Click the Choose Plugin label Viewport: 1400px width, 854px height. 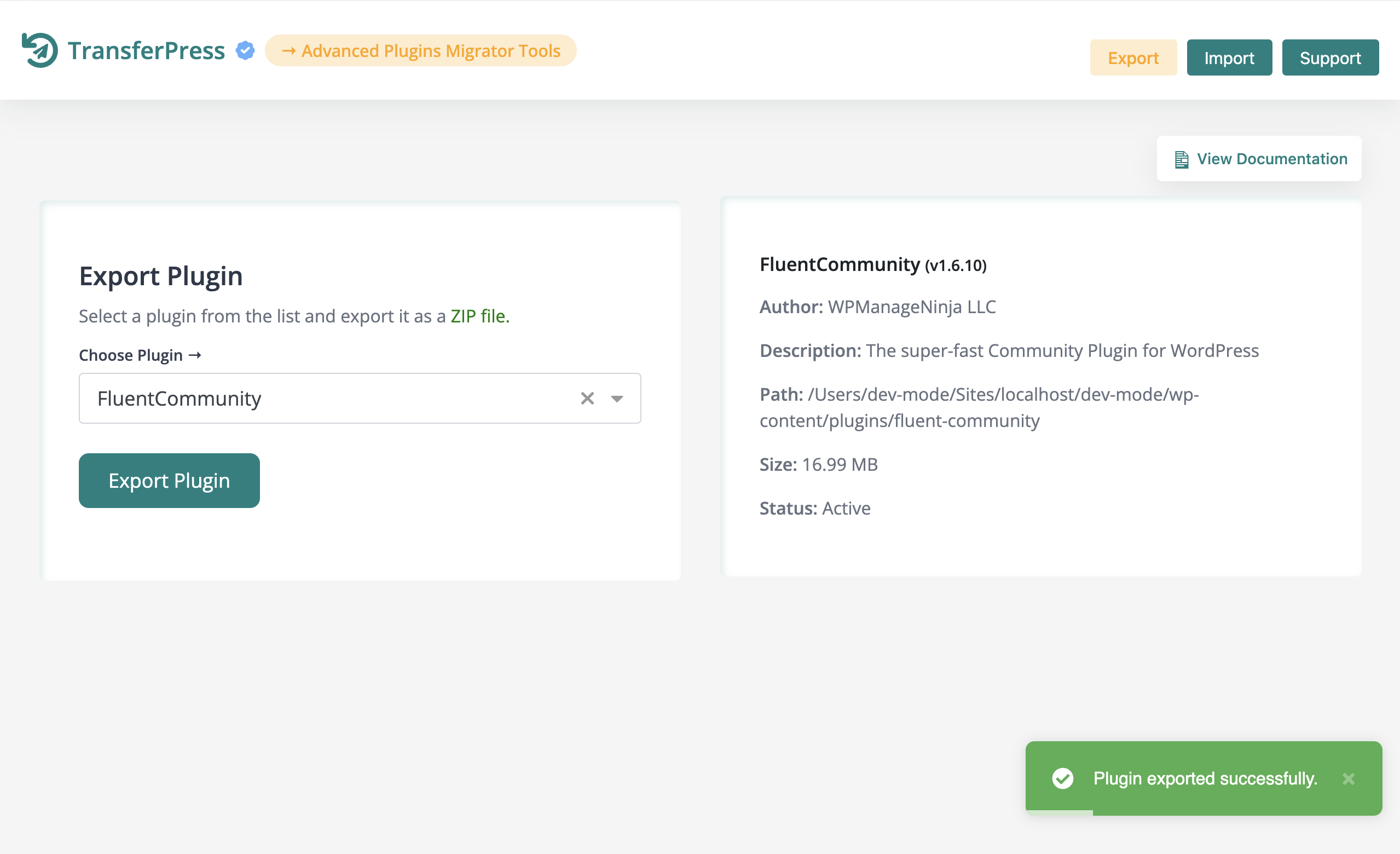click(140, 355)
